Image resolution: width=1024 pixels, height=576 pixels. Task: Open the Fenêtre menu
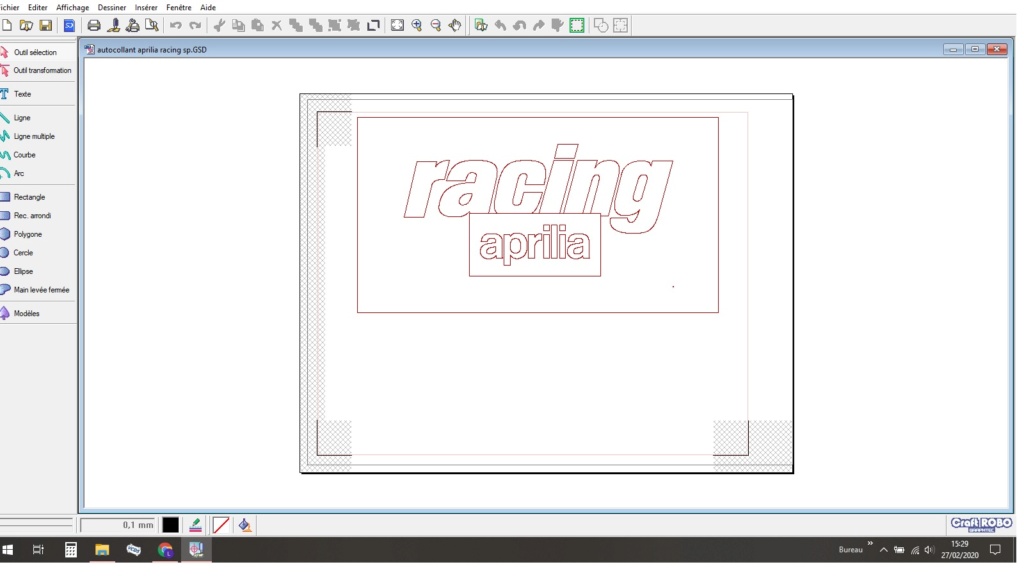click(179, 8)
